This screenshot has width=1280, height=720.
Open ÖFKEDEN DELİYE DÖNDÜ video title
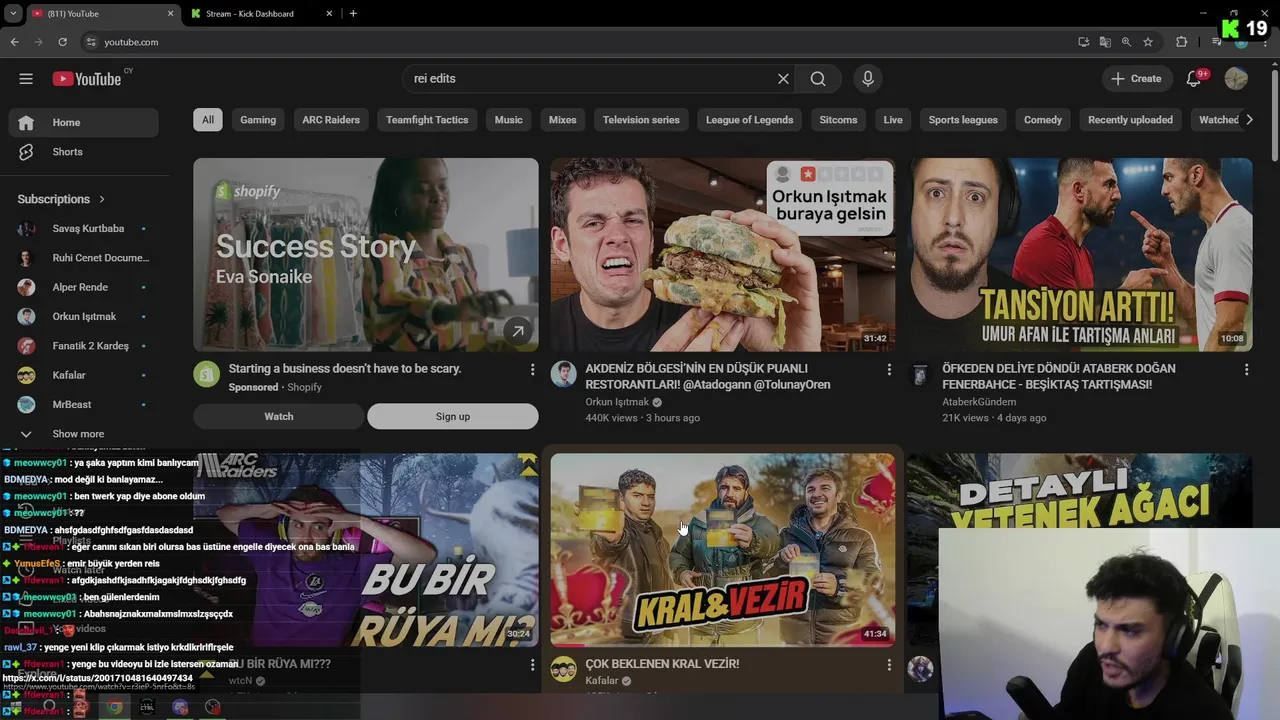(1059, 376)
